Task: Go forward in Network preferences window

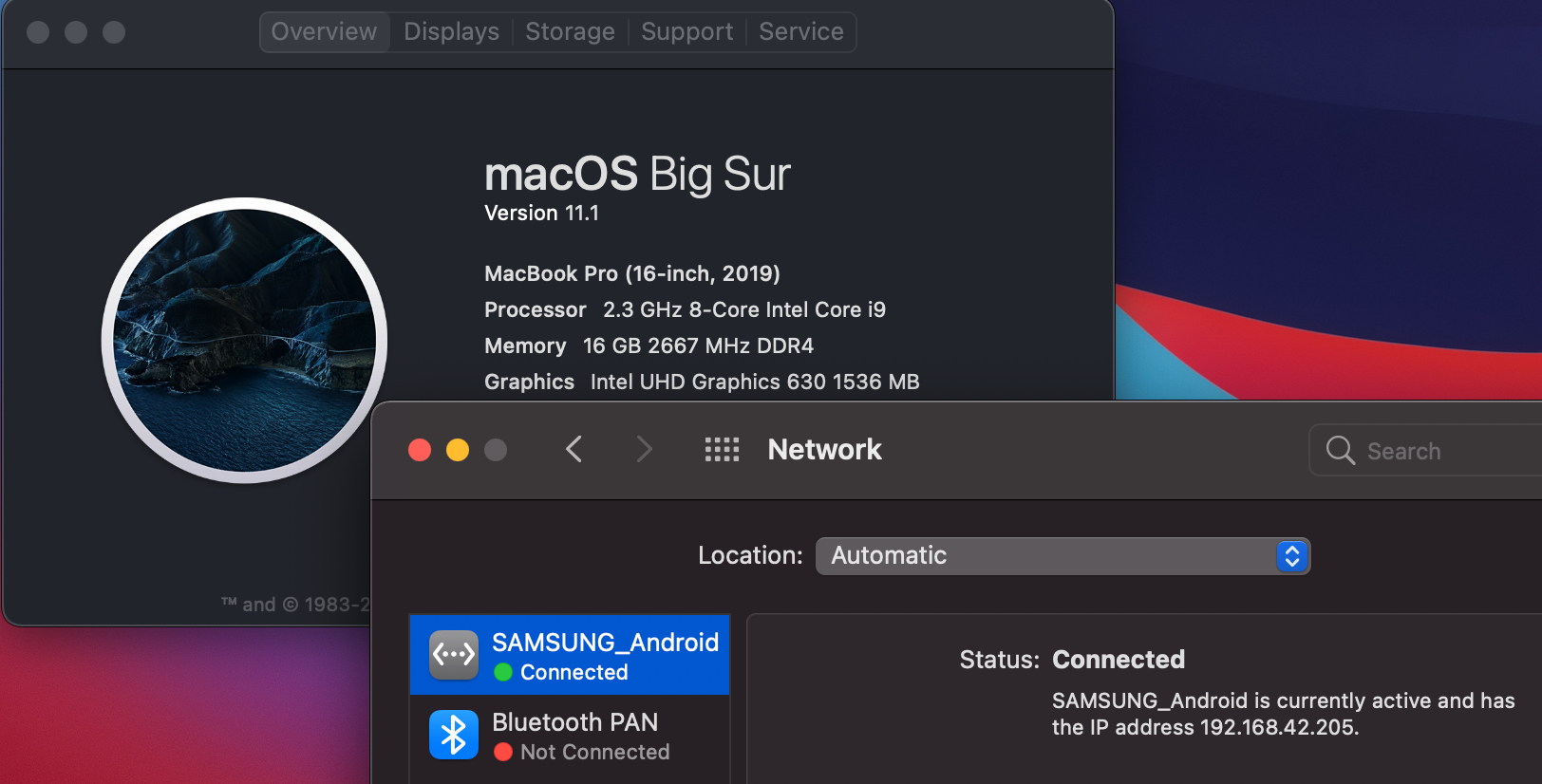Action: pos(644,449)
